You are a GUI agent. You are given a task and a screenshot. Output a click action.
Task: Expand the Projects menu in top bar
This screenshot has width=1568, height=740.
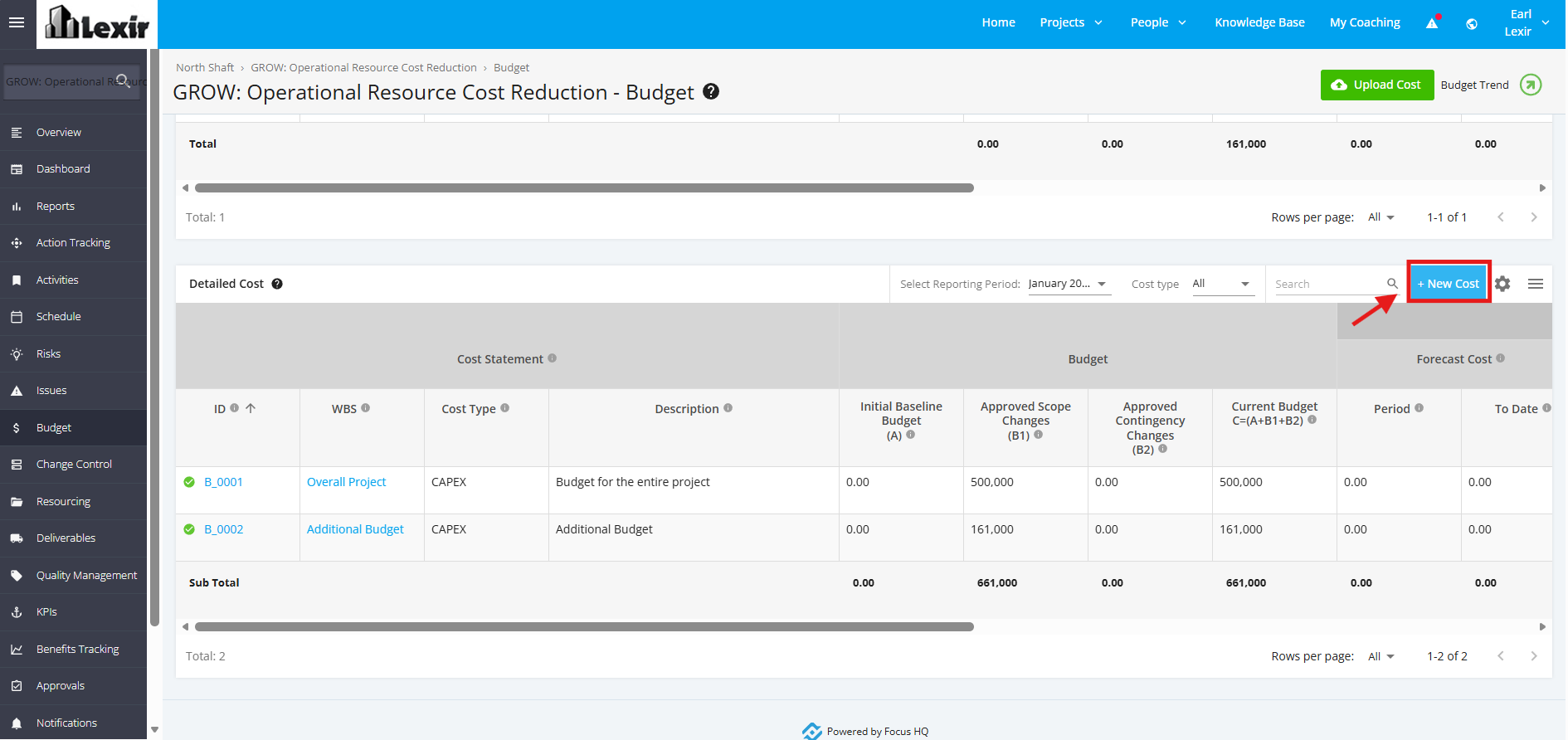click(1071, 22)
